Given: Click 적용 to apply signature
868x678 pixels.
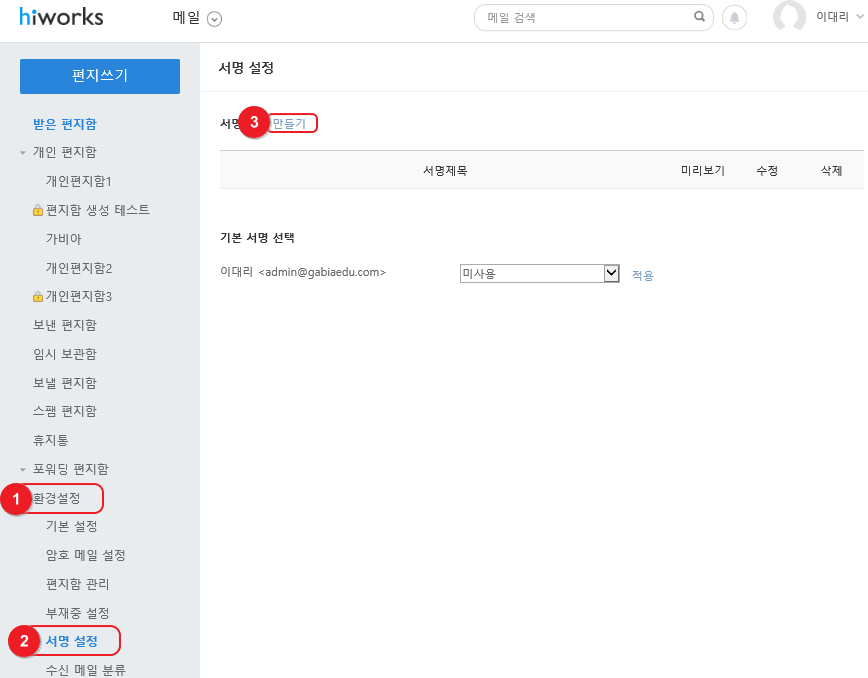Looking at the screenshot, I should [643, 275].
